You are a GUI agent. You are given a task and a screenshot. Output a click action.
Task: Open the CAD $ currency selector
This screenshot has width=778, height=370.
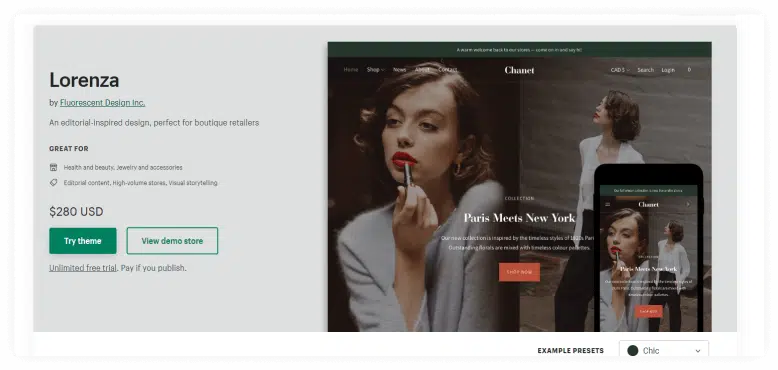pos(620,70)
